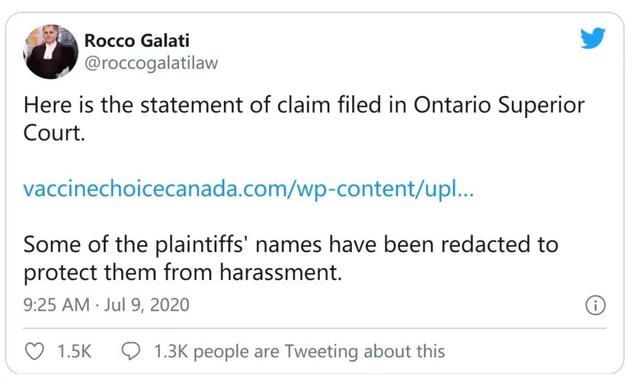The image size is (640, 379).
Task: Click the reply speech bubble icon
Action: [131, 351]
